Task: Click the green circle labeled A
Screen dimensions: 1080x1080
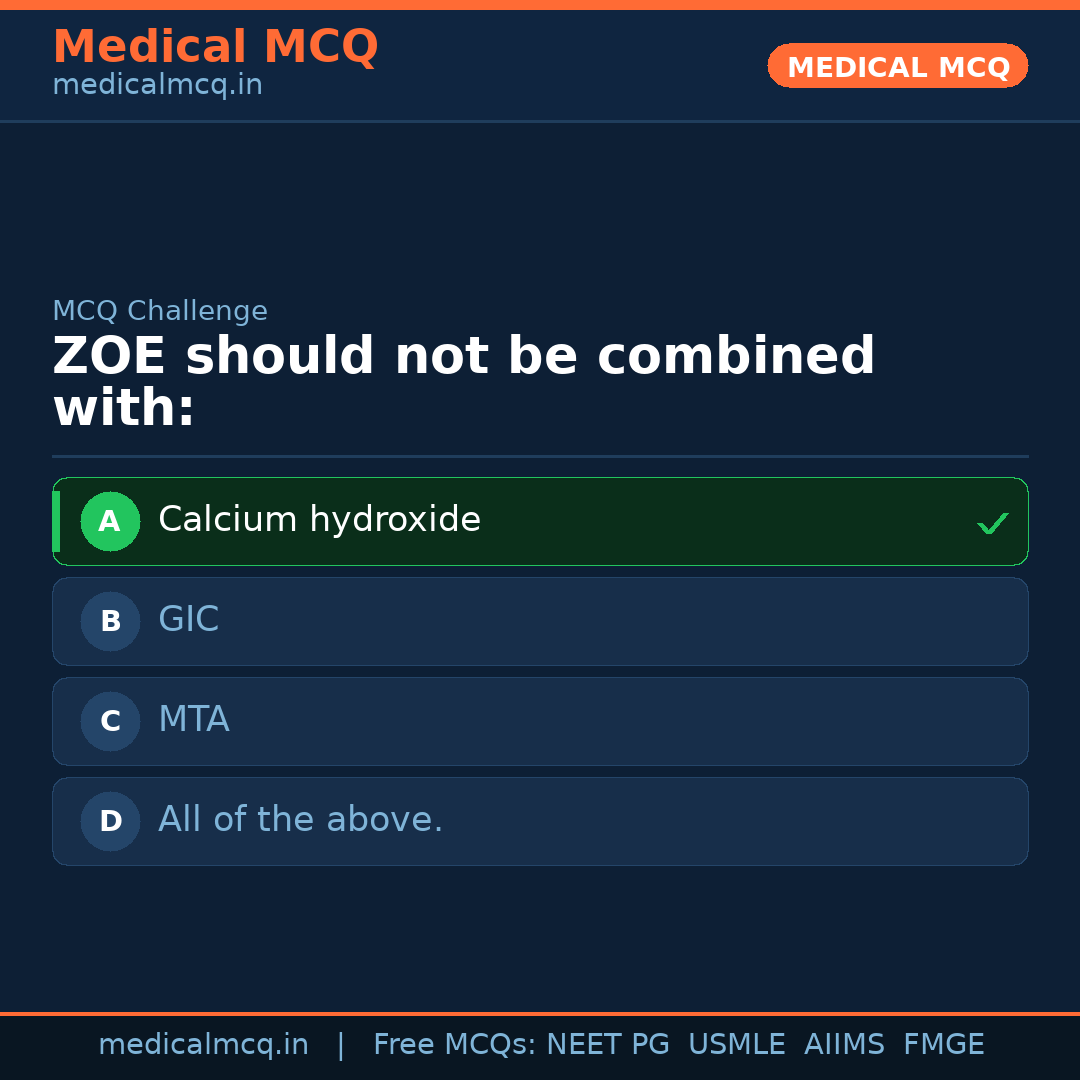Action: 110,521
